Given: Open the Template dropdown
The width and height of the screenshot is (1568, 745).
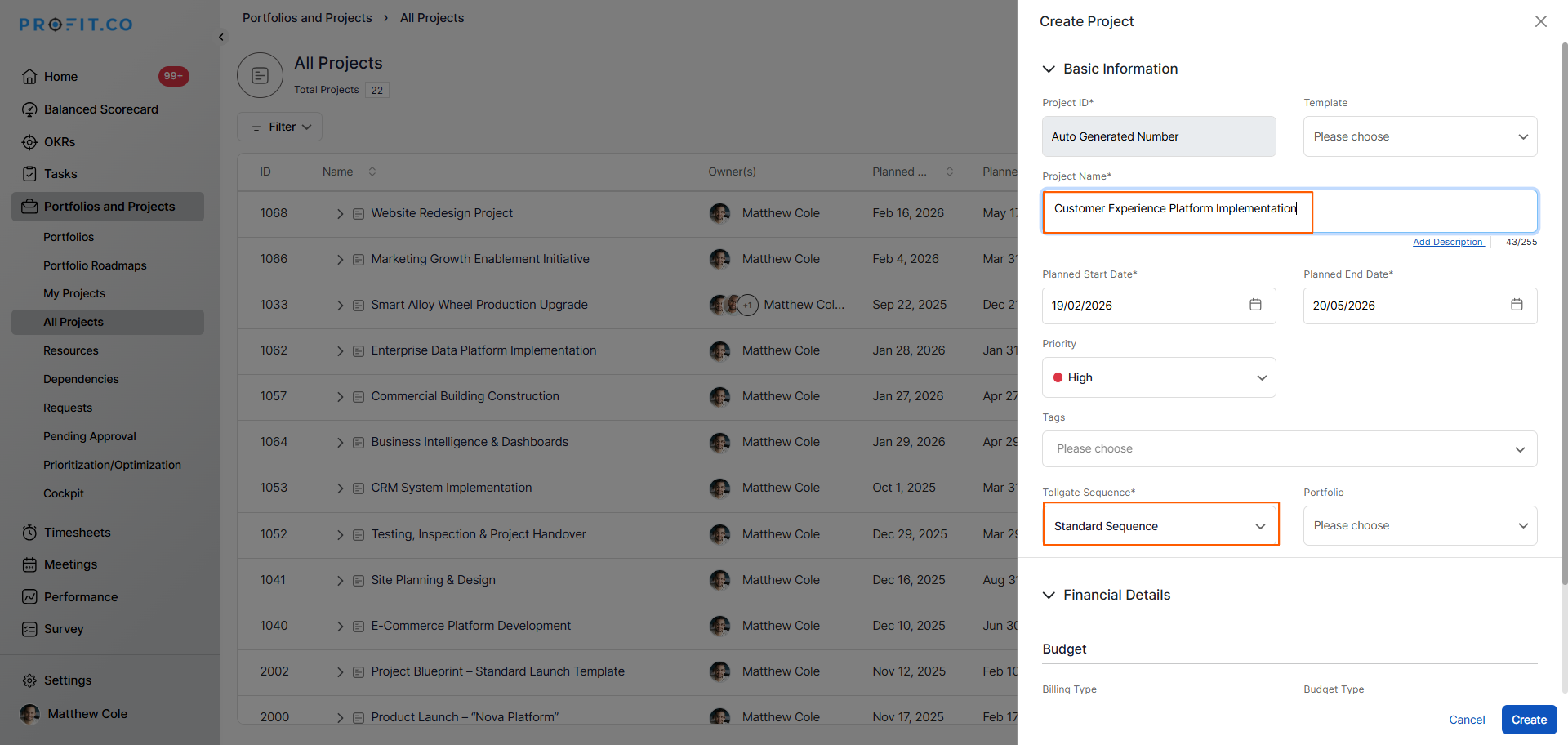Looking at the screenshot, I should coord(1419,136).
